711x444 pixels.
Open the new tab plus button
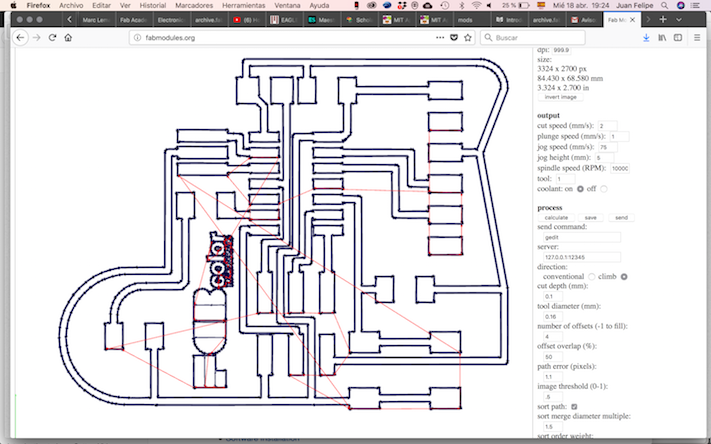663,19
